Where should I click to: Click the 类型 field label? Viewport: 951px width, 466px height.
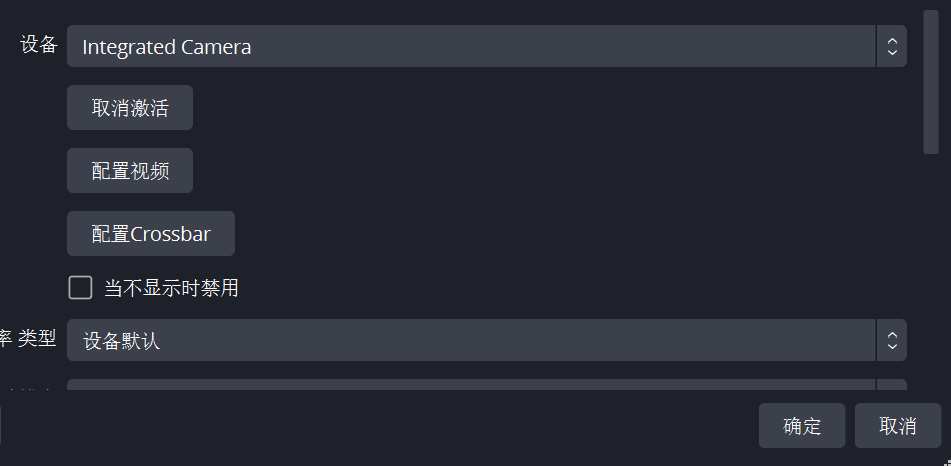point(38,339)
